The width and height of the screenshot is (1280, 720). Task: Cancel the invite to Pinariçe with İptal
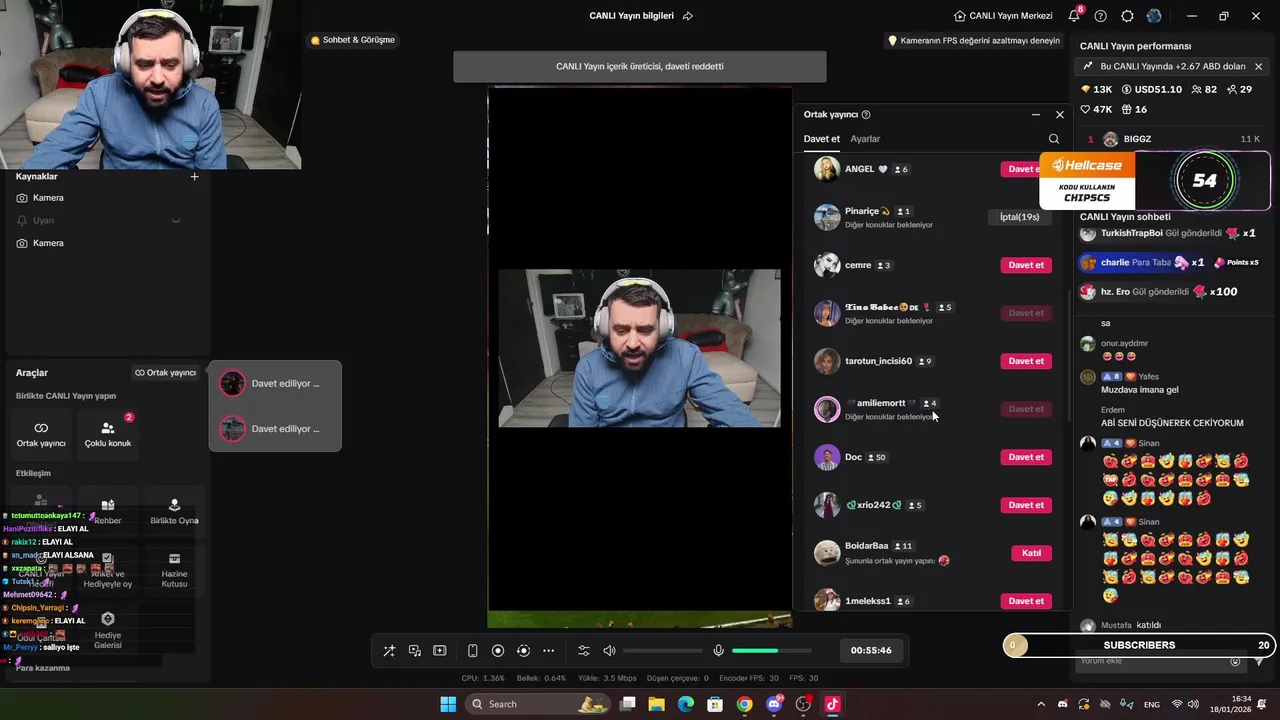[x=1019, y=217]
